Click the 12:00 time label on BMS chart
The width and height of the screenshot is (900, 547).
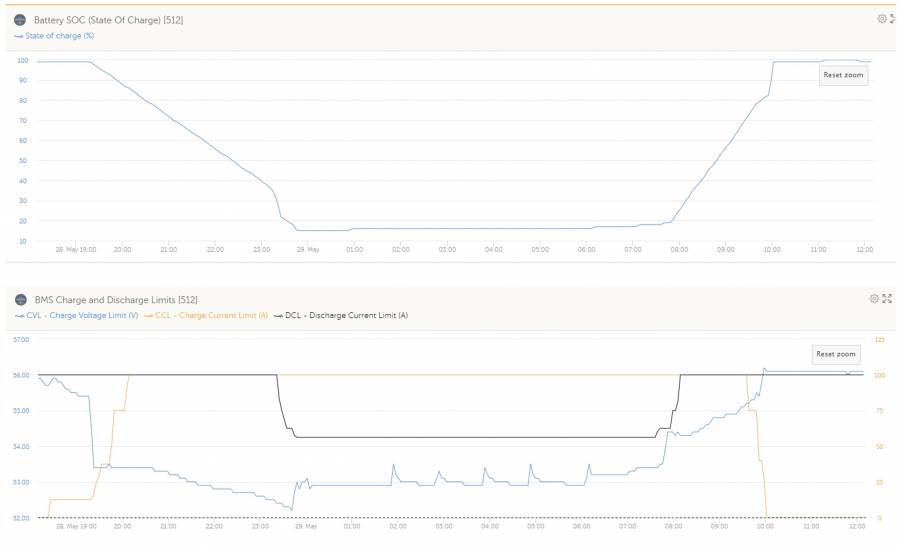click(857, 526)
